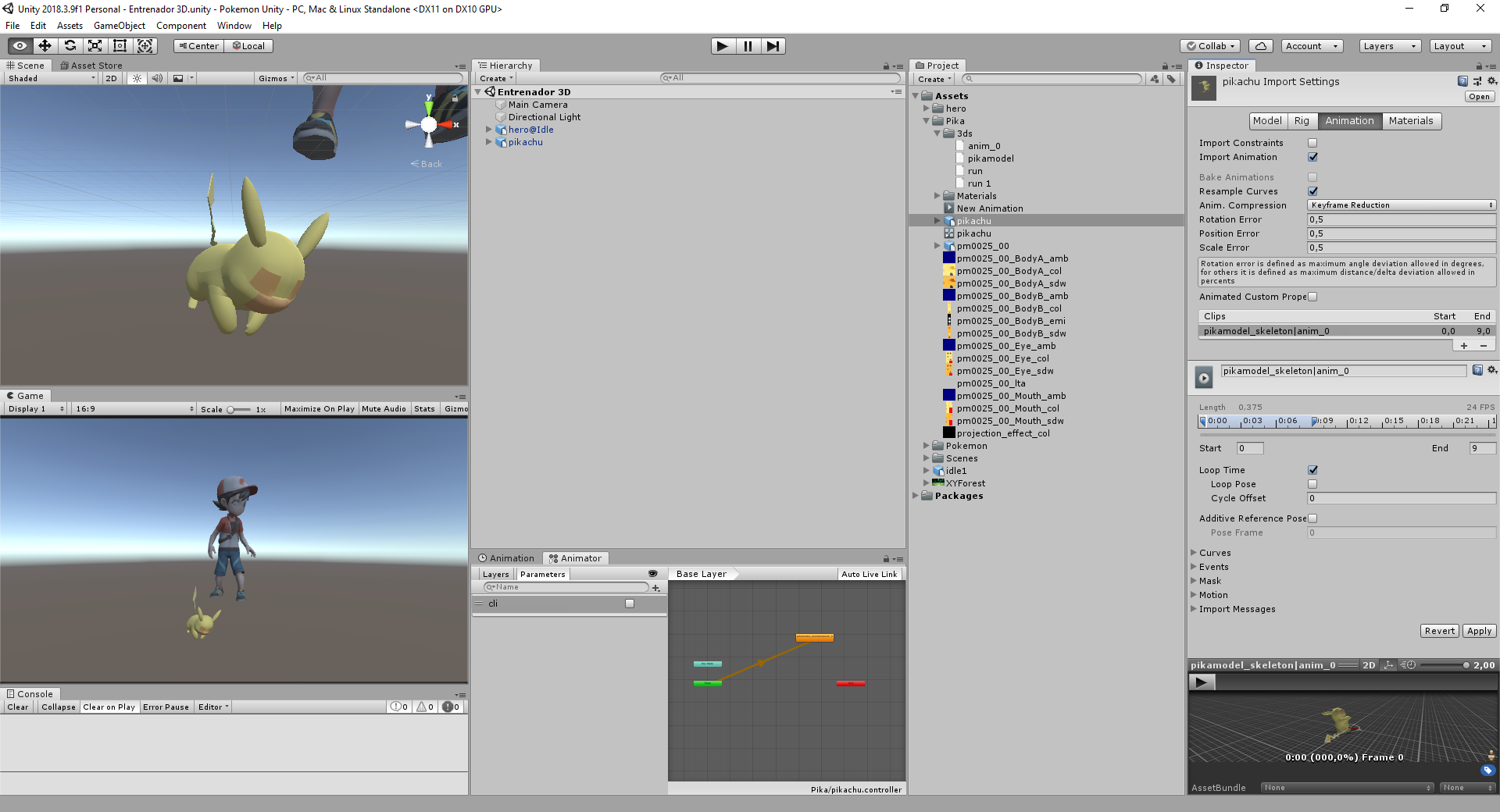Open the Shaded draw mode dropdown
Viewport: 1500px width, 812px height.
click(x=52, y=78)
